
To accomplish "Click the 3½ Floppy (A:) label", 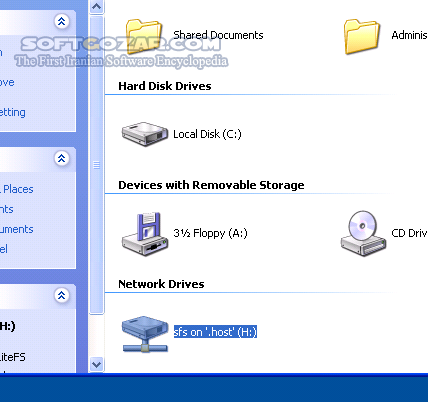I will 210,233.
